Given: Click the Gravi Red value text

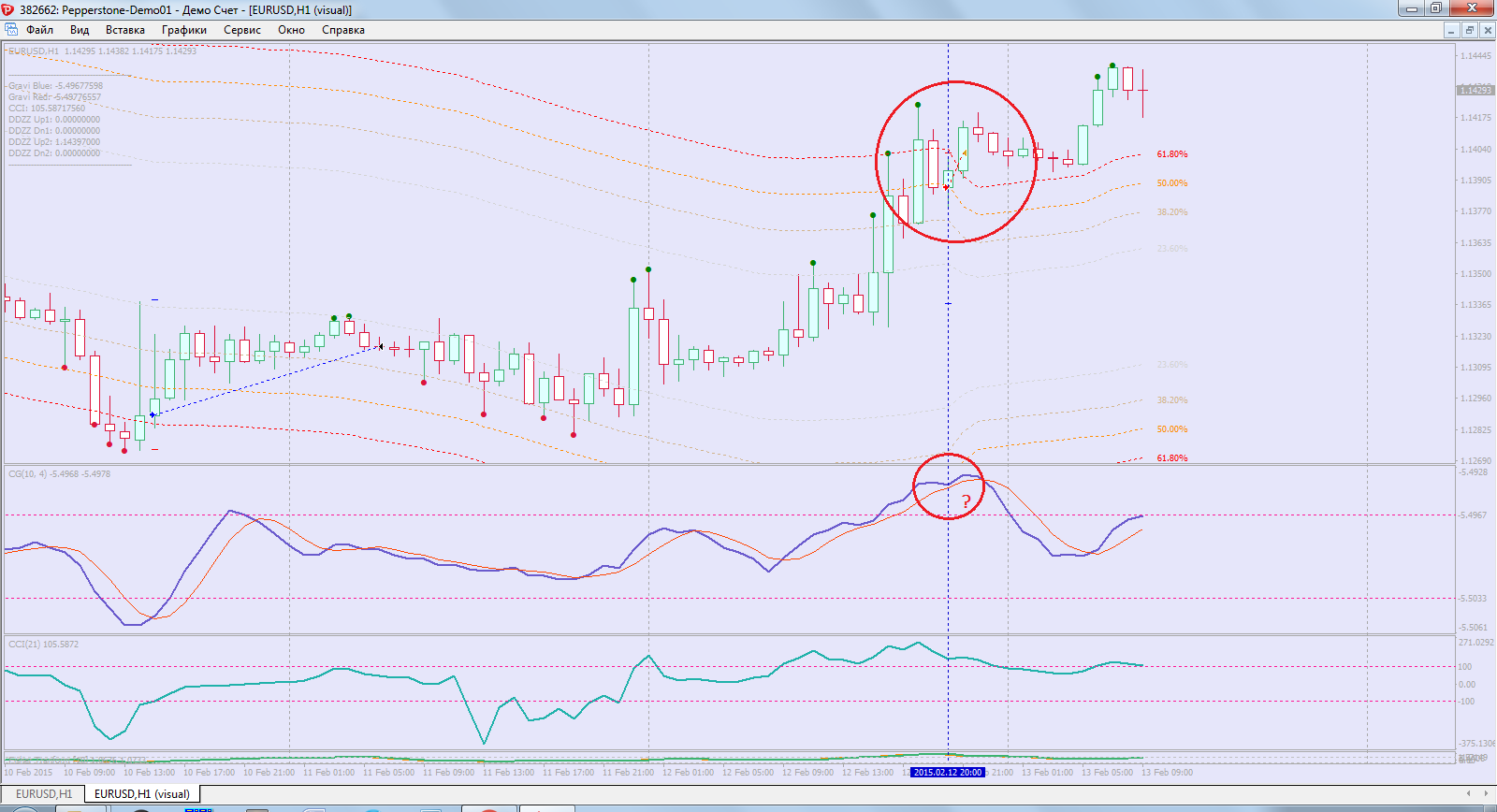Looking at the screenshot, I should [x=55, y=97].
